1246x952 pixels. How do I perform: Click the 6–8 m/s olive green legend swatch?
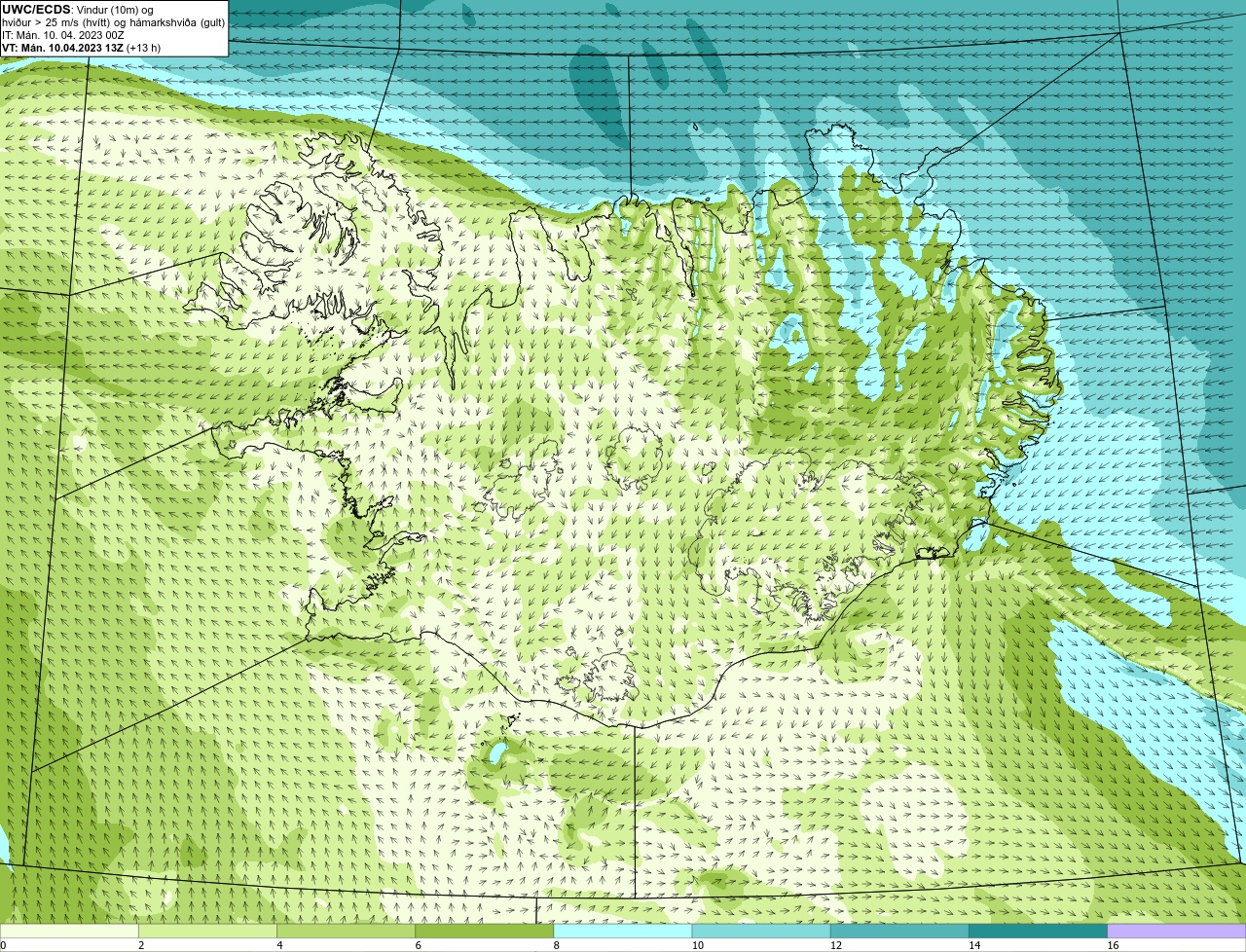click(x=485, y=932)
